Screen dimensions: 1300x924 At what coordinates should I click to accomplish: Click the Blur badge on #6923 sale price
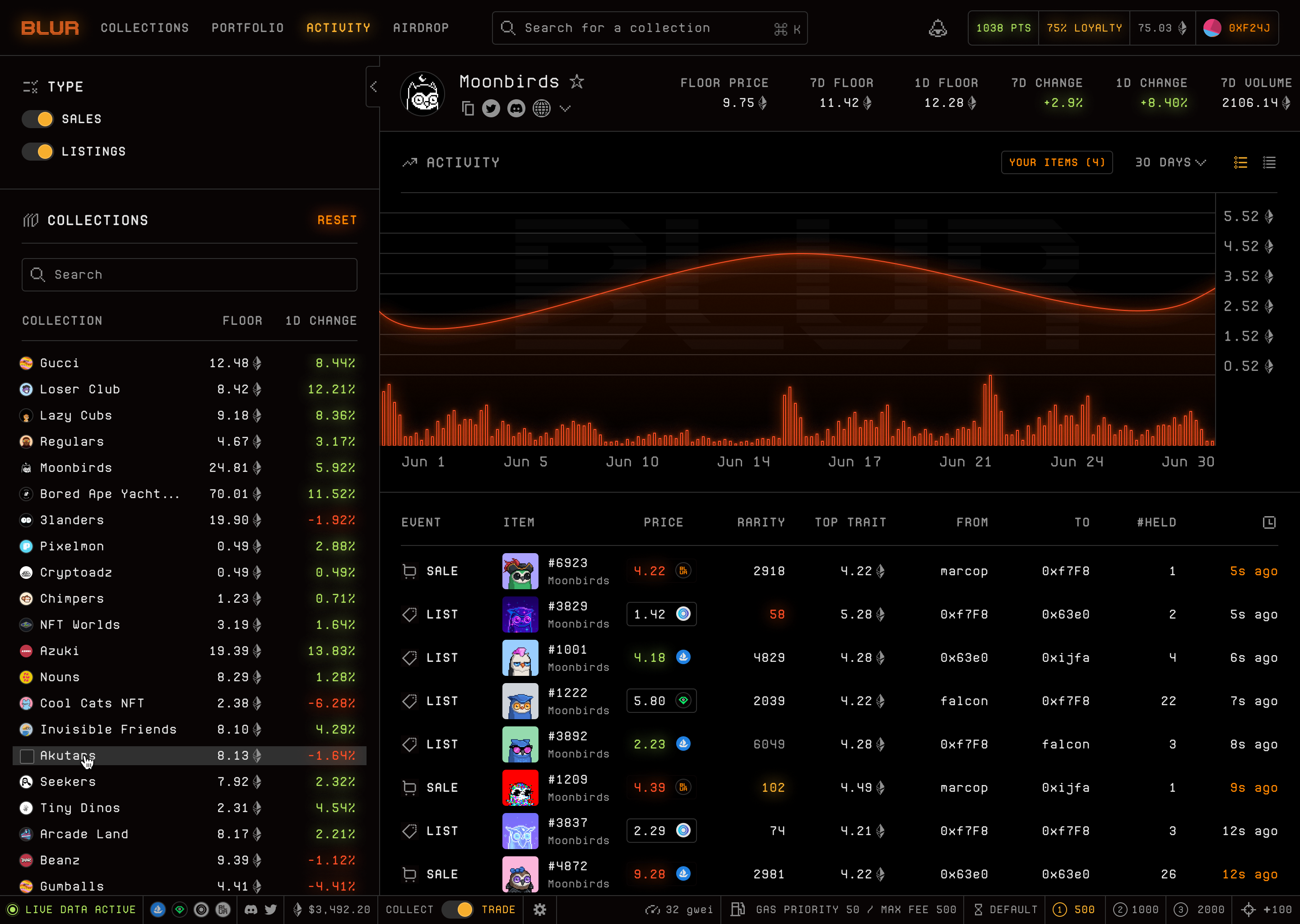[683, 571]
